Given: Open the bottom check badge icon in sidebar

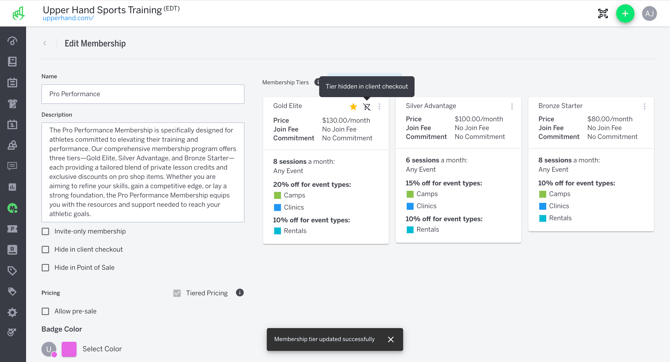Looking at the screenshot, I should coord(12,332).
